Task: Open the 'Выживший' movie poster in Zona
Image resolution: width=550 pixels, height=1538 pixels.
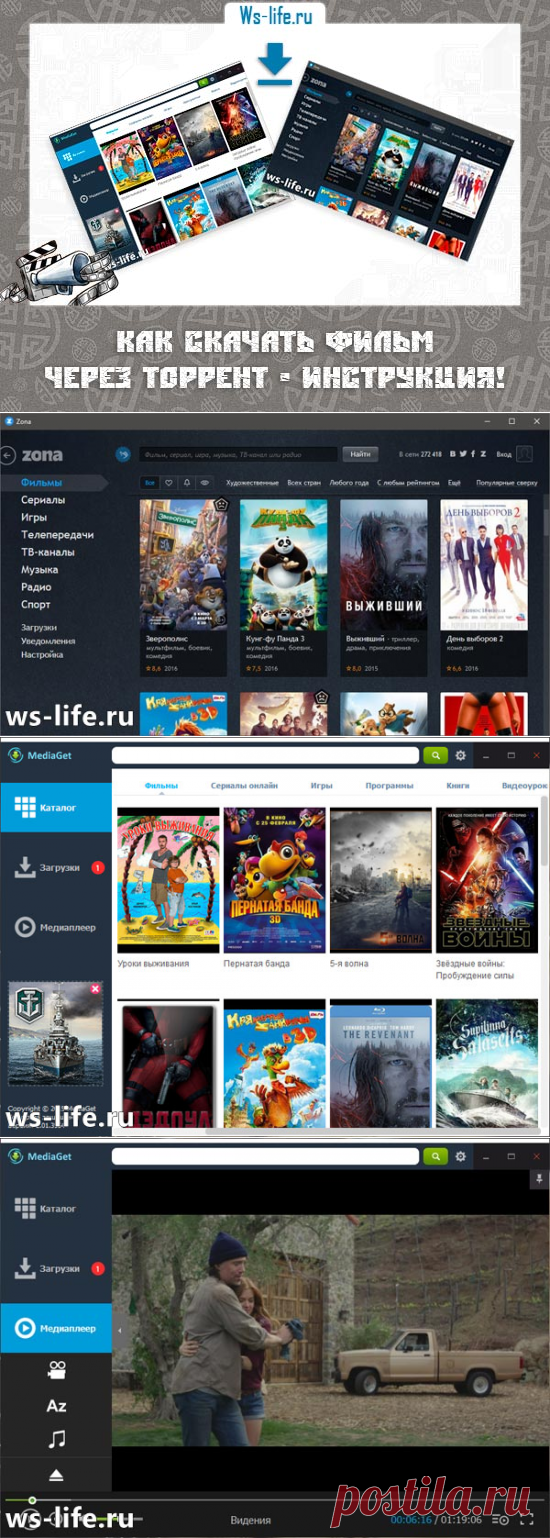Action: pos(384,564)
